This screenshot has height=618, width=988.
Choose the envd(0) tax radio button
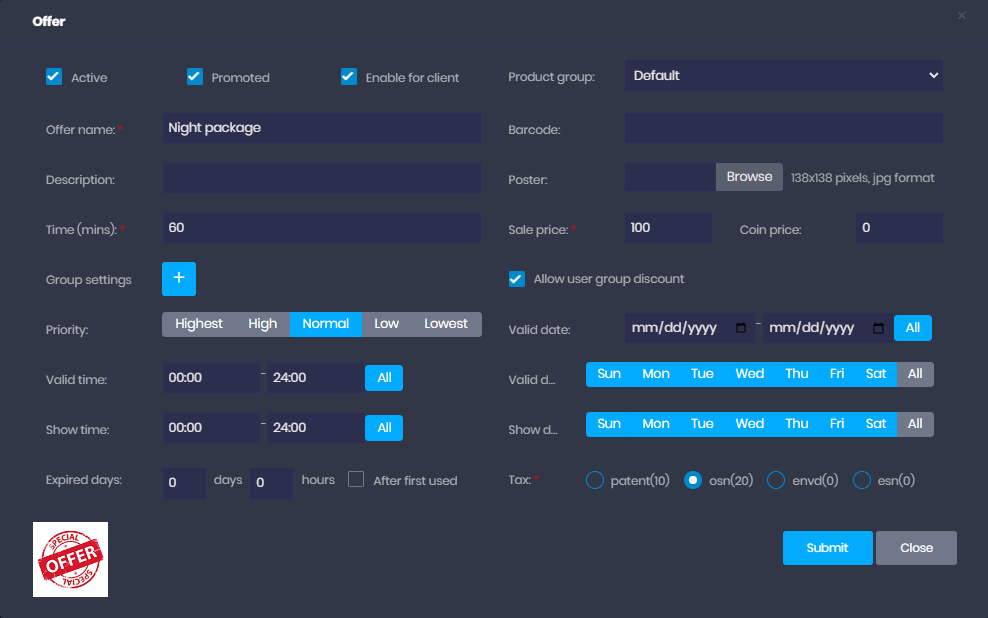775,480
